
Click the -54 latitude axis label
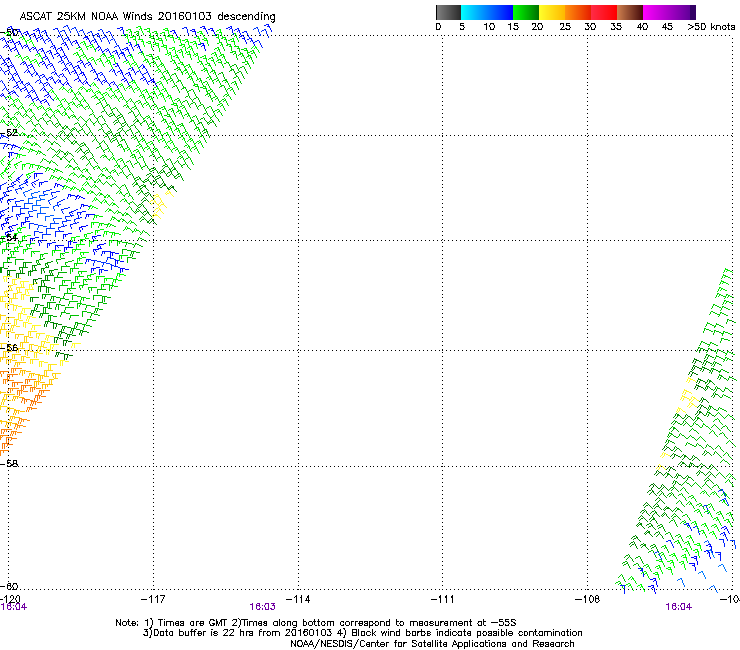[x=9, y=237]
